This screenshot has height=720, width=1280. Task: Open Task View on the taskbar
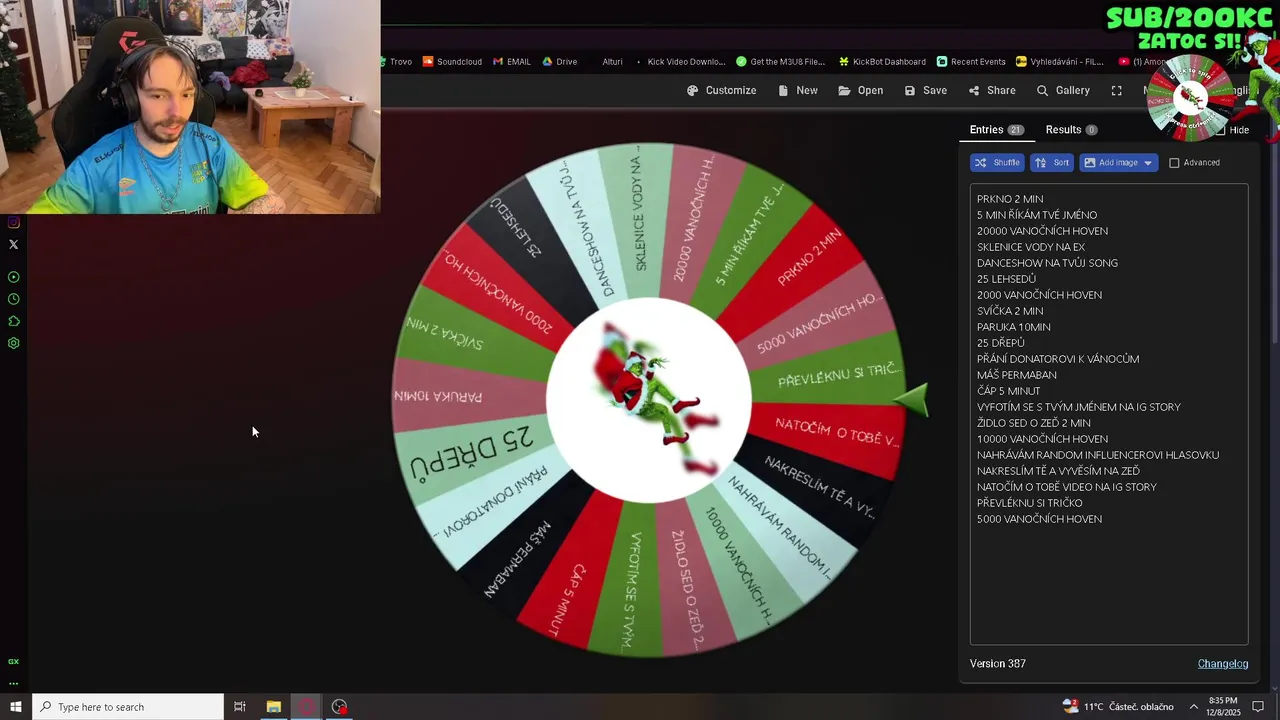pyautogui.click(x=240, y=707)
